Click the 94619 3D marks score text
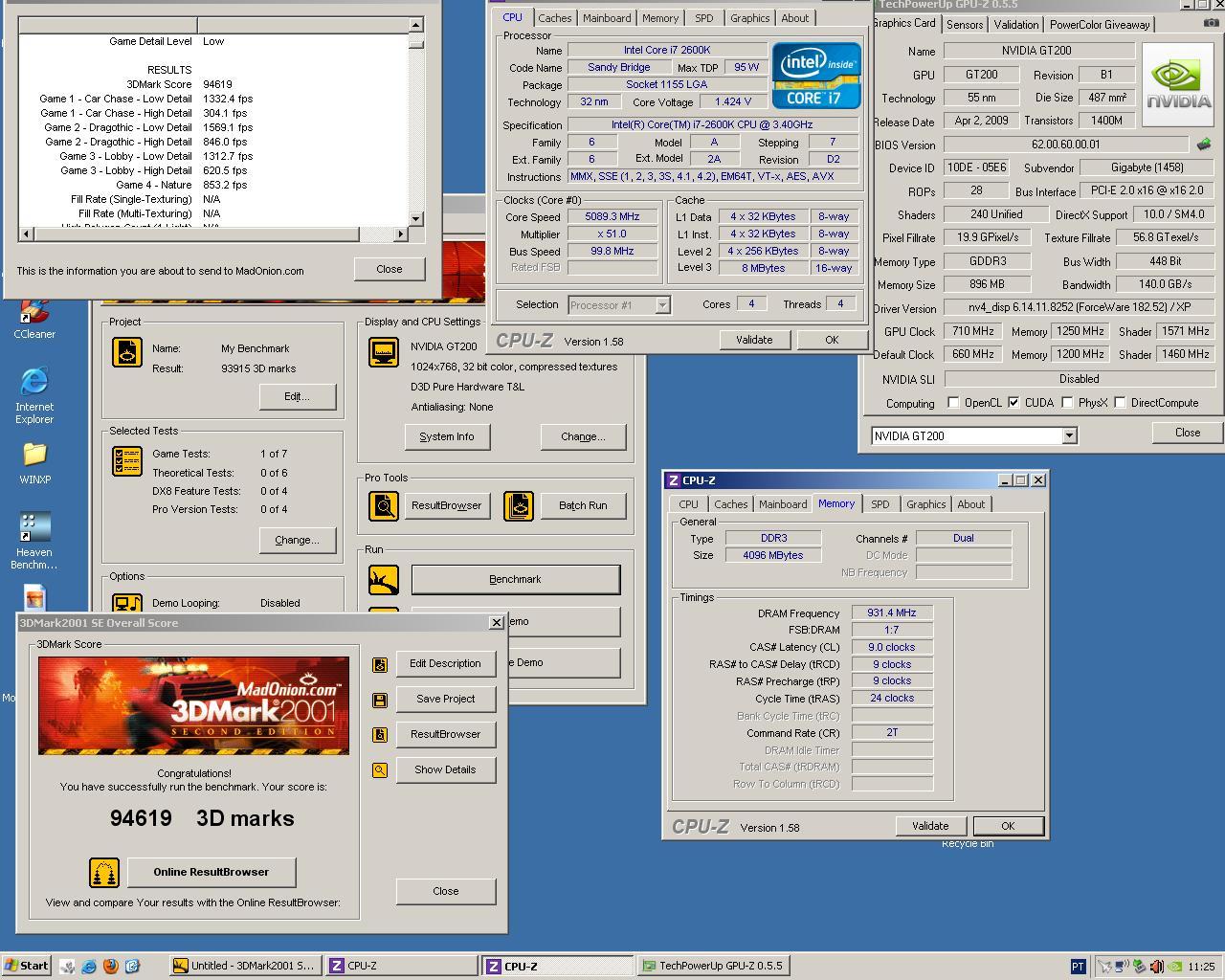 (x=202, y=818)
